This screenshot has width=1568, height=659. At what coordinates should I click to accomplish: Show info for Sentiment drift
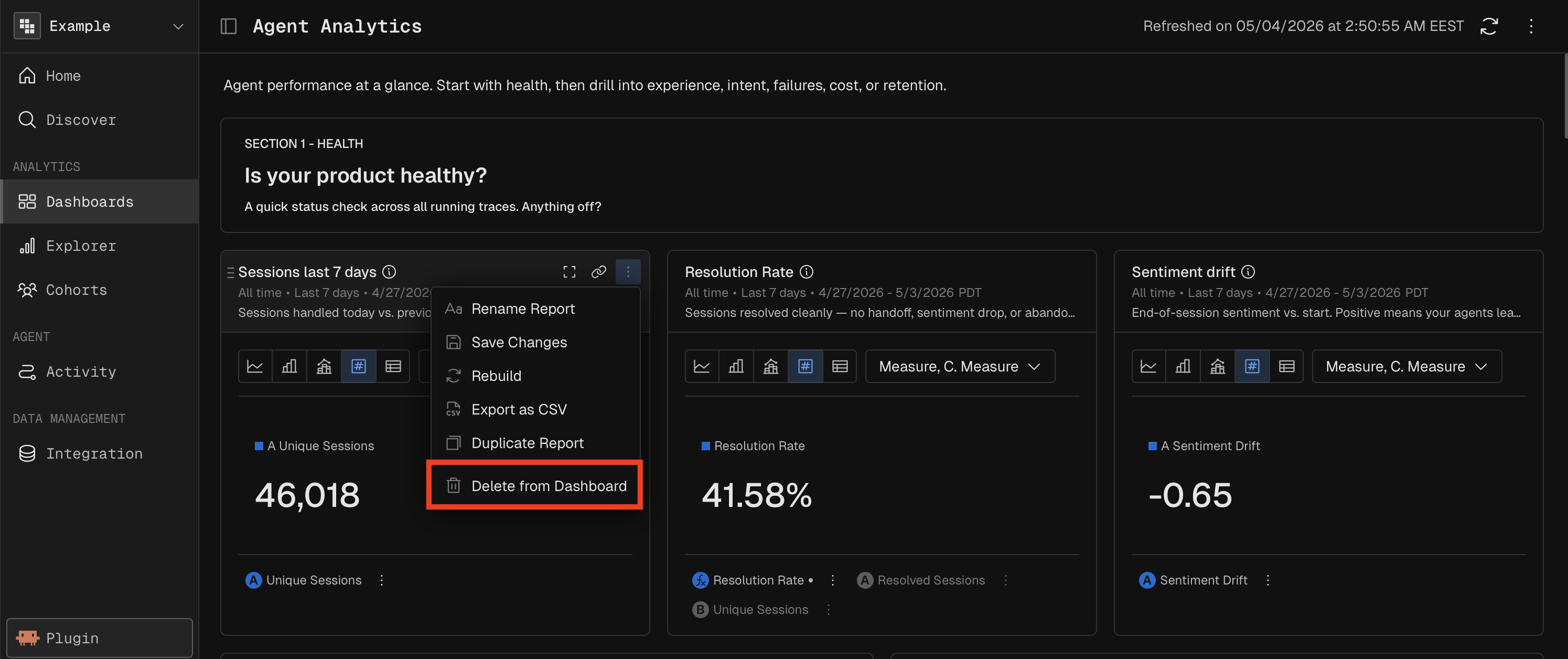(1249, 272)
